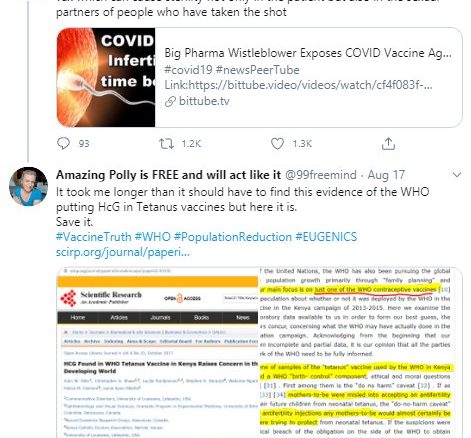This screenshot has height=438, width=471.
Task: Open the #WHO hashtag link
Action: pos(153,237)
